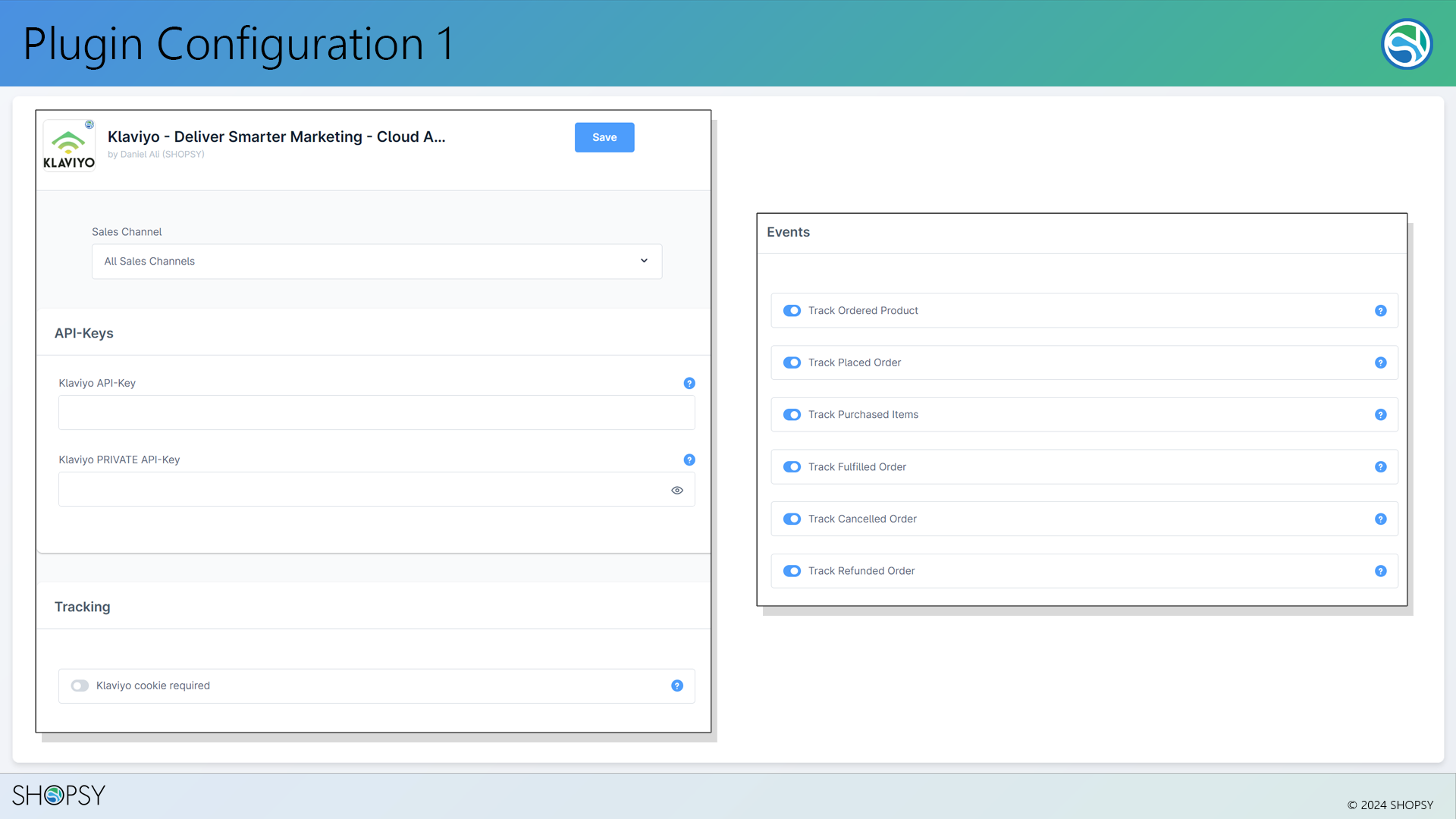Viewport: 1456px width, 819px height.
Task: Click the Klaviyo plugin logo
Action: pyautogui.click(x=69, y=146)
